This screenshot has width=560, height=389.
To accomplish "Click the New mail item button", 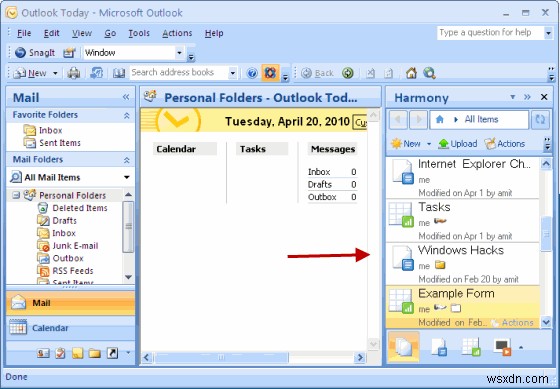I will [30, 73].
